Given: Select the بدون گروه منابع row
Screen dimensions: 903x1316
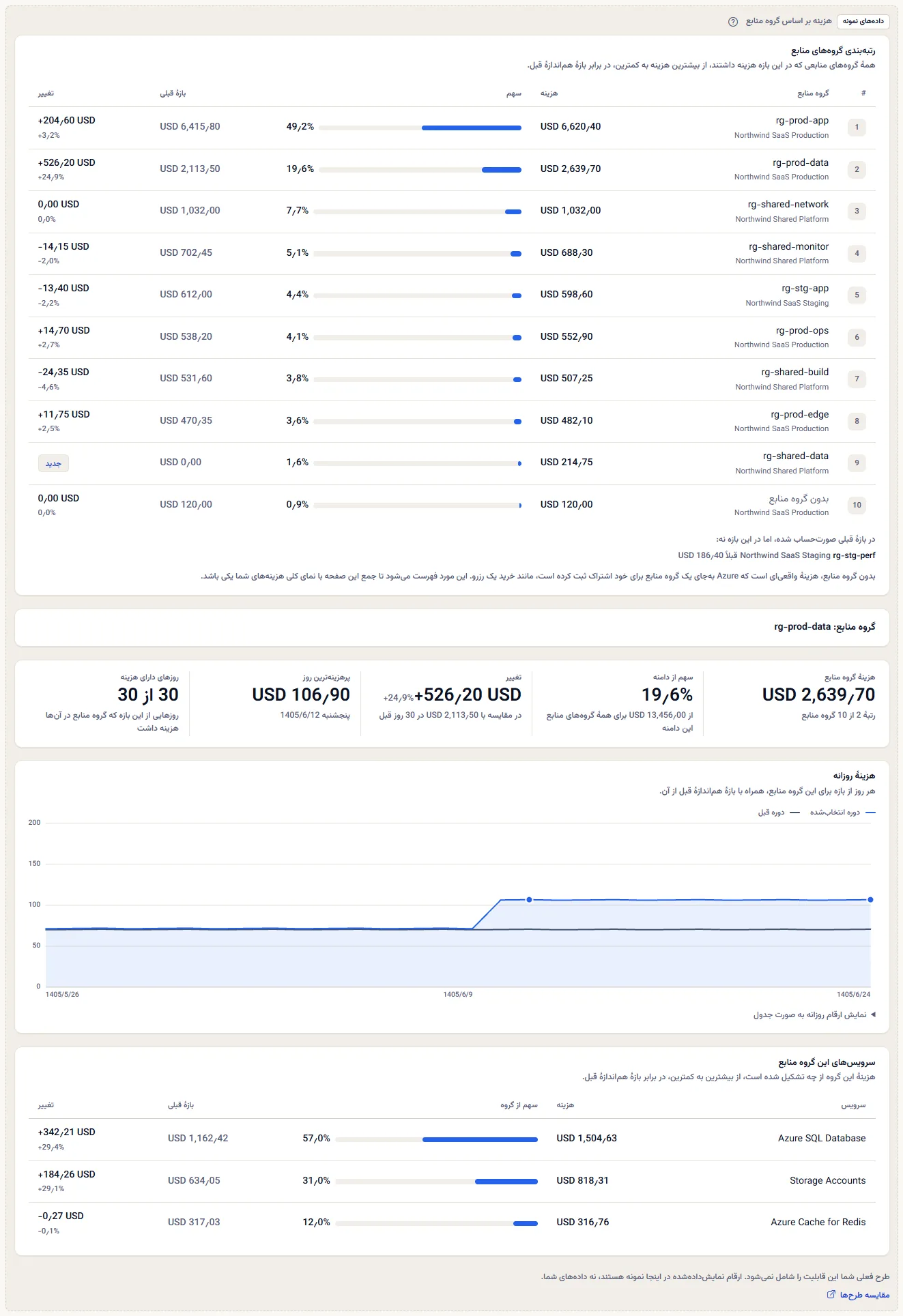Looking at the screenshot, I should tap(452, 506).
